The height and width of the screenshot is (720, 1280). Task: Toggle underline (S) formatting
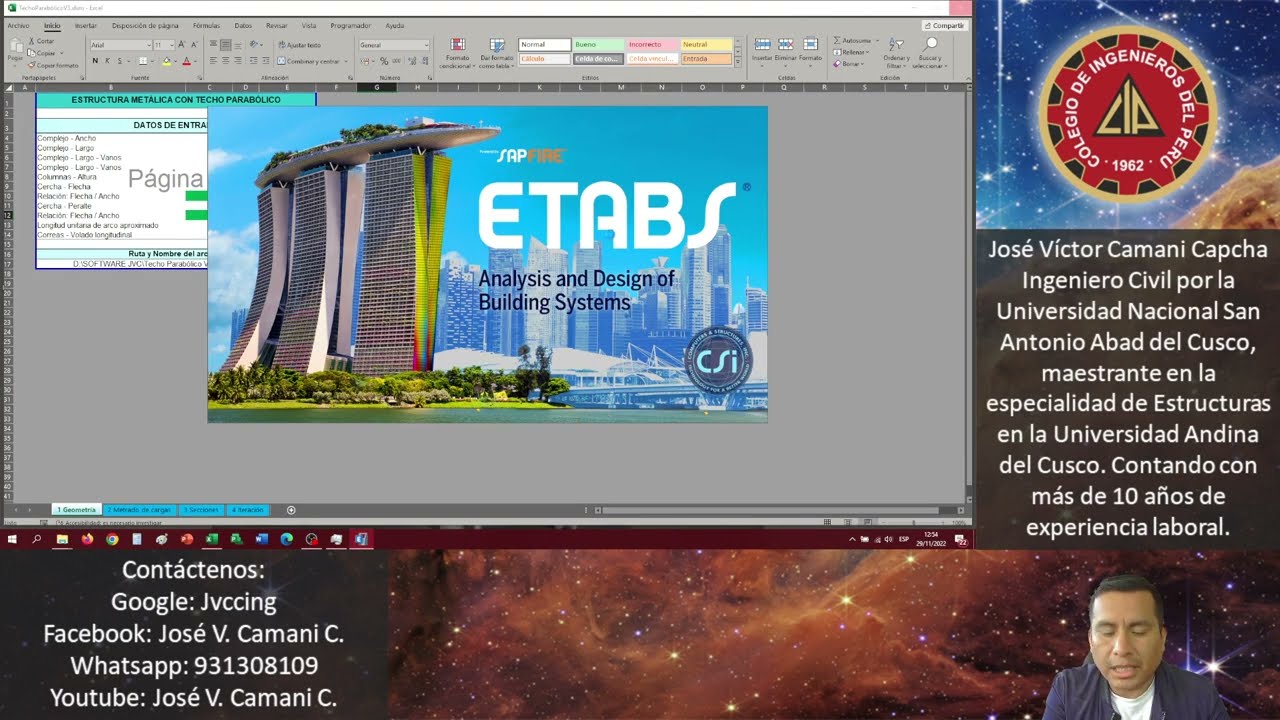click(x=121, y=61)
